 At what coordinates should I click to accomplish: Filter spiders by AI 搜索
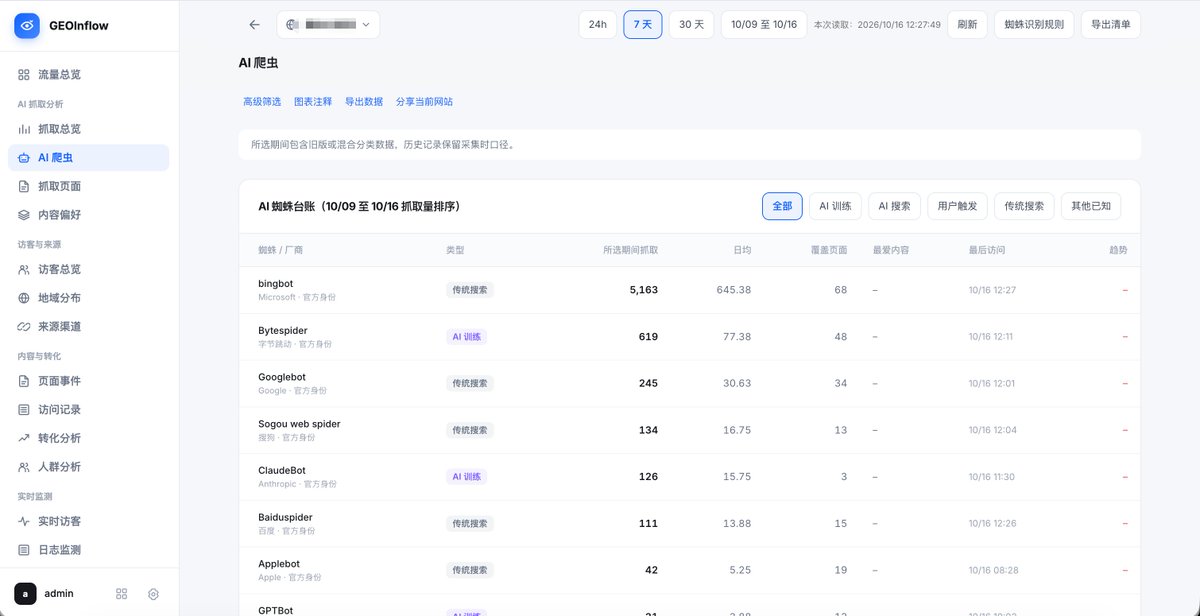point(894,206)
